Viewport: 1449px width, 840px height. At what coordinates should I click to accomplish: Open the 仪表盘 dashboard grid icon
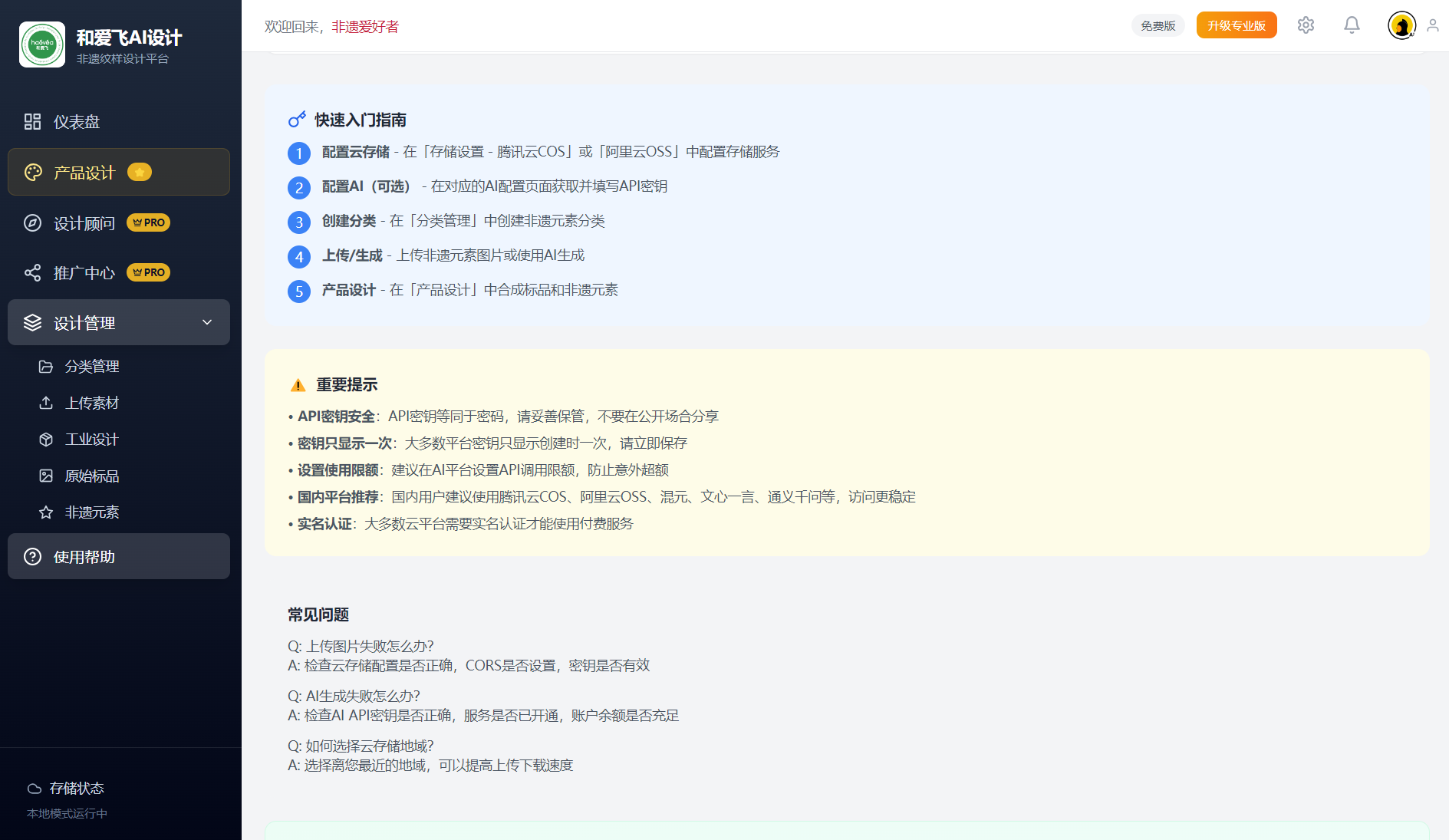click(32, 121)
